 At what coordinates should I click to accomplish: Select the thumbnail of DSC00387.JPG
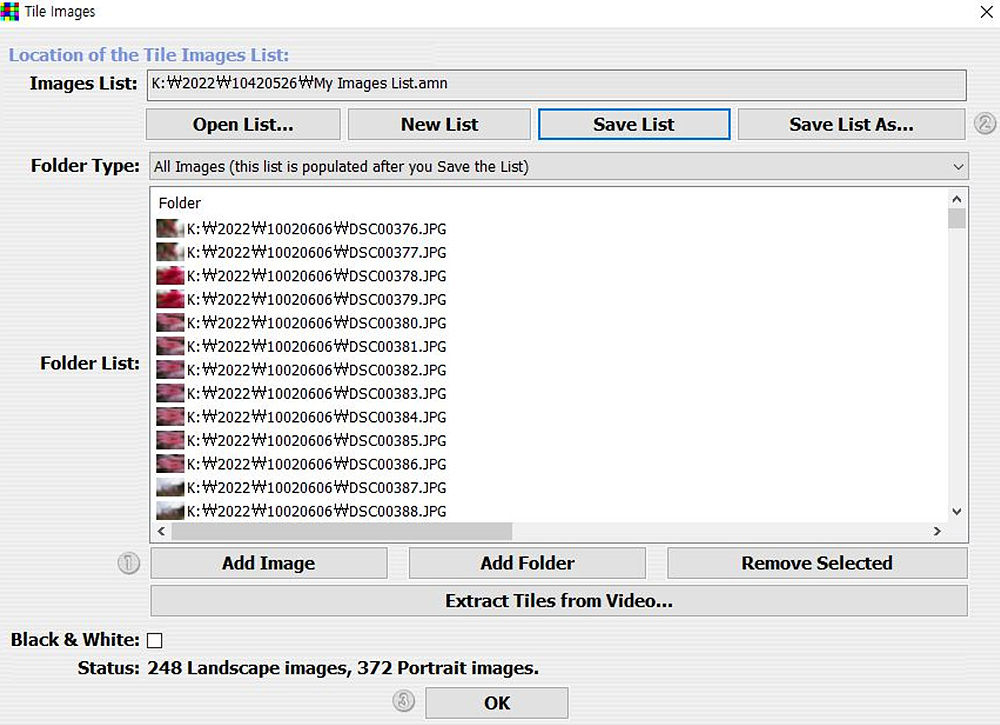170,488
